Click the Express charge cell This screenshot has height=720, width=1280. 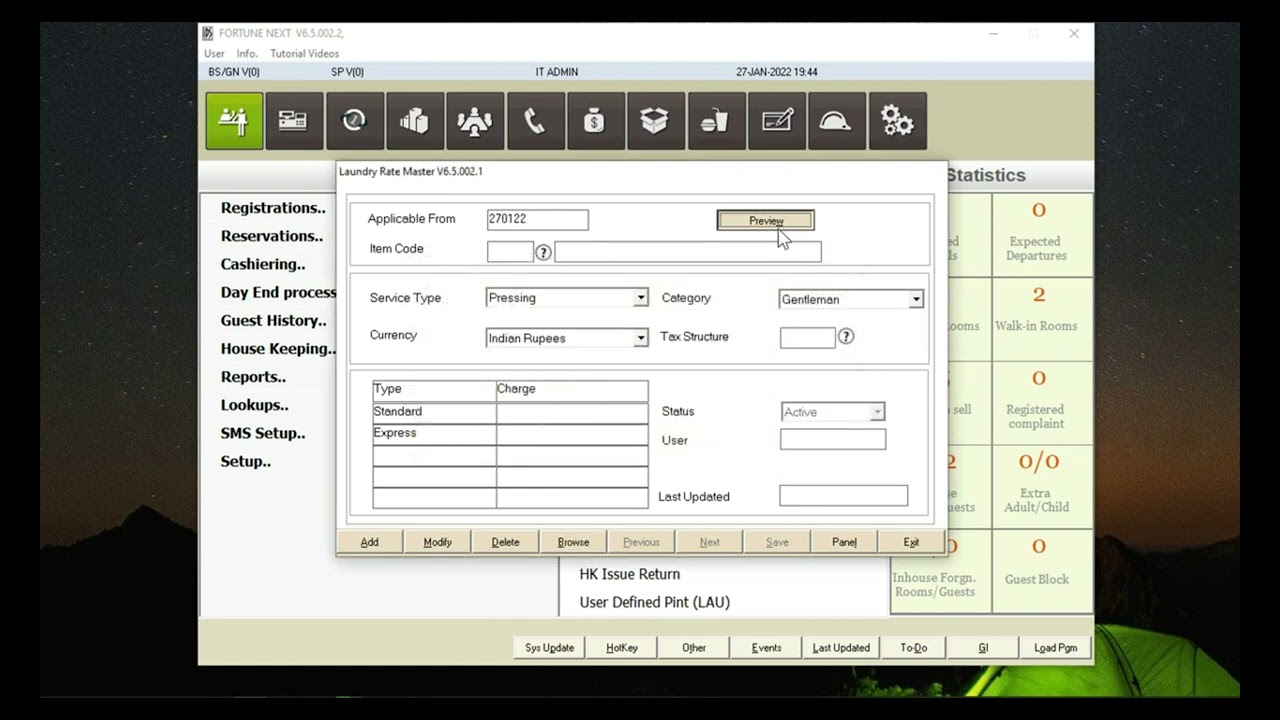572,434
